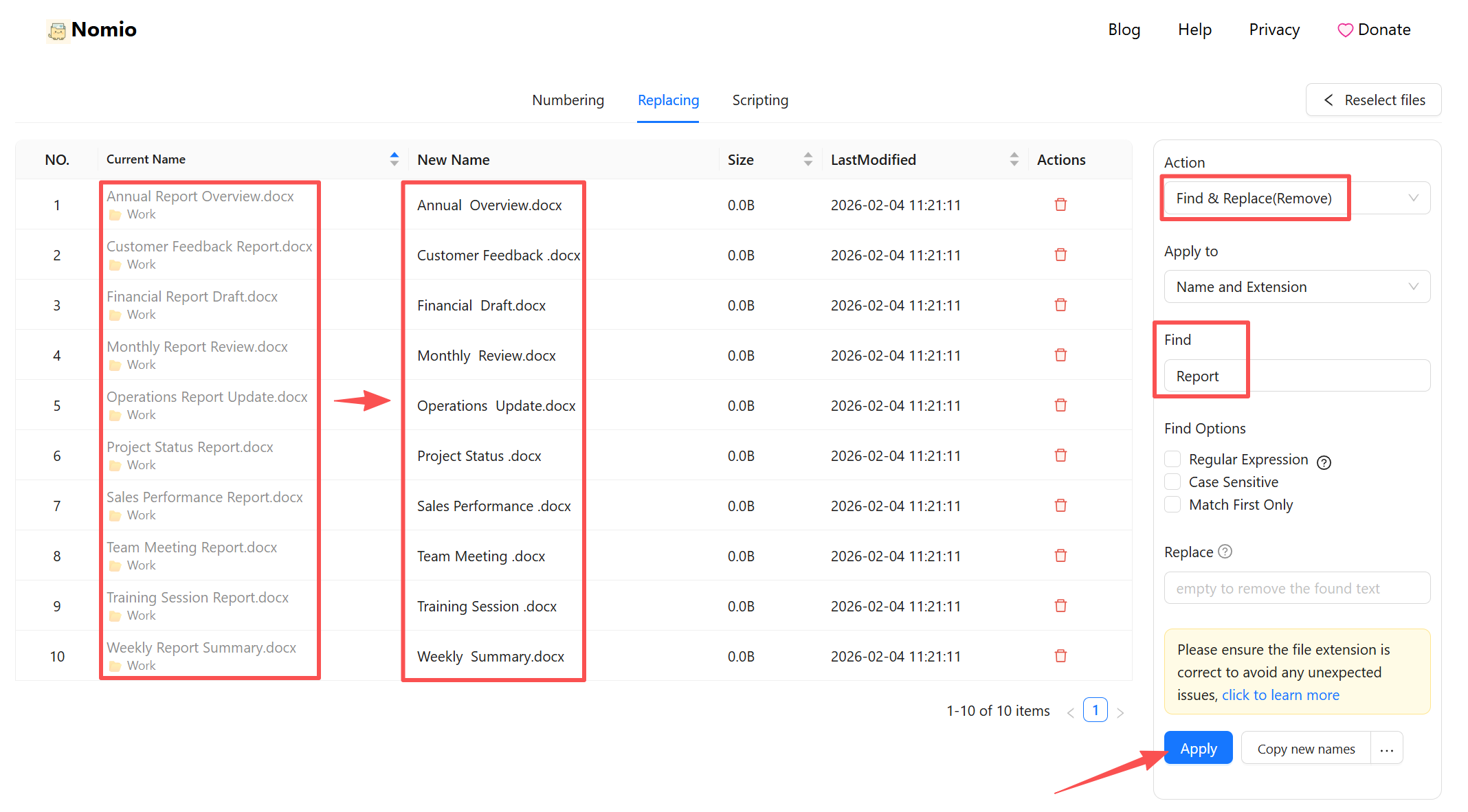Viewport: 1468px width, 812px height.
Task: Check the Match First Only box
Action: tap(1172, 504)
